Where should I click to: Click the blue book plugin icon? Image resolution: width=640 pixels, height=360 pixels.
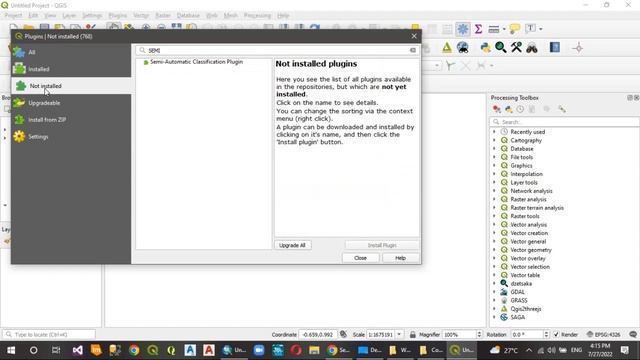pyautogui.click(x=554, y=48)
